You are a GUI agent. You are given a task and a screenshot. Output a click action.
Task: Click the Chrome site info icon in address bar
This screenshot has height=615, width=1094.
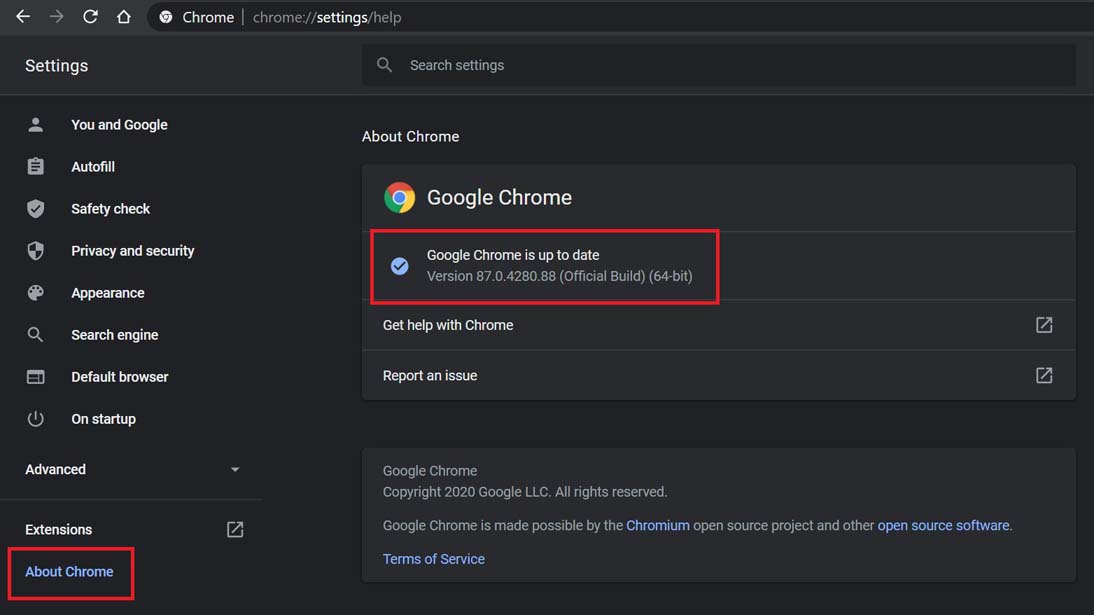165,17
